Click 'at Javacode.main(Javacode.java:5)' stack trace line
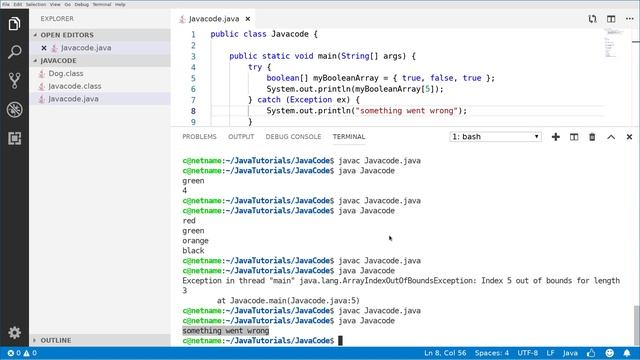 coord(288,300)
